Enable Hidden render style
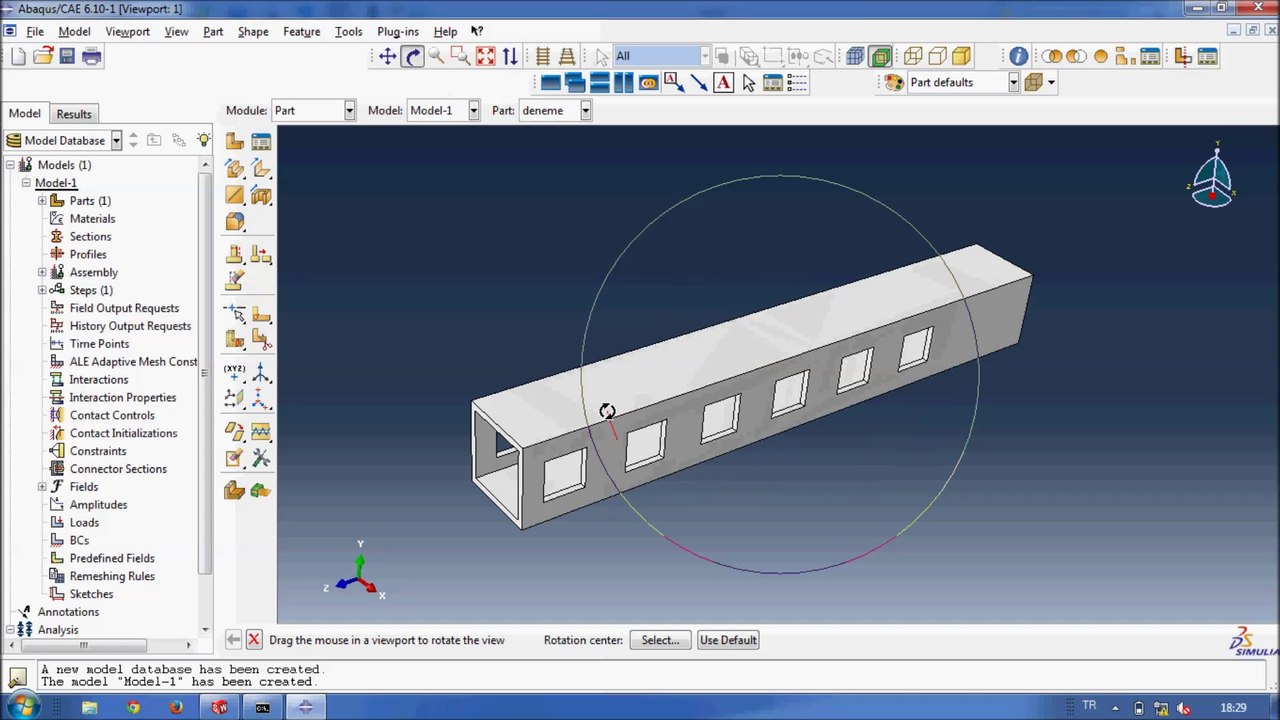Image resolution: width=1280 pixels, height=720 pixels. point(937,56)
